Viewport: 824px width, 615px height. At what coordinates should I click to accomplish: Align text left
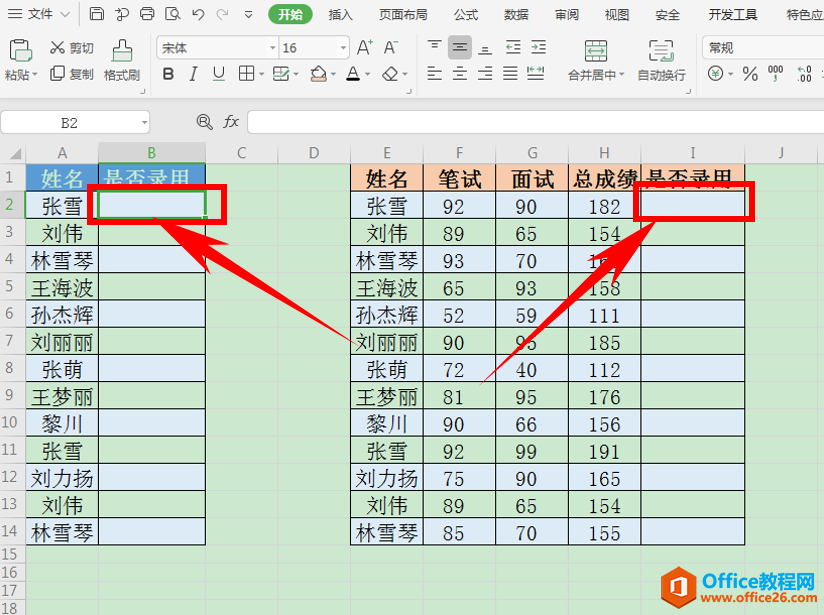click(434, 73)
